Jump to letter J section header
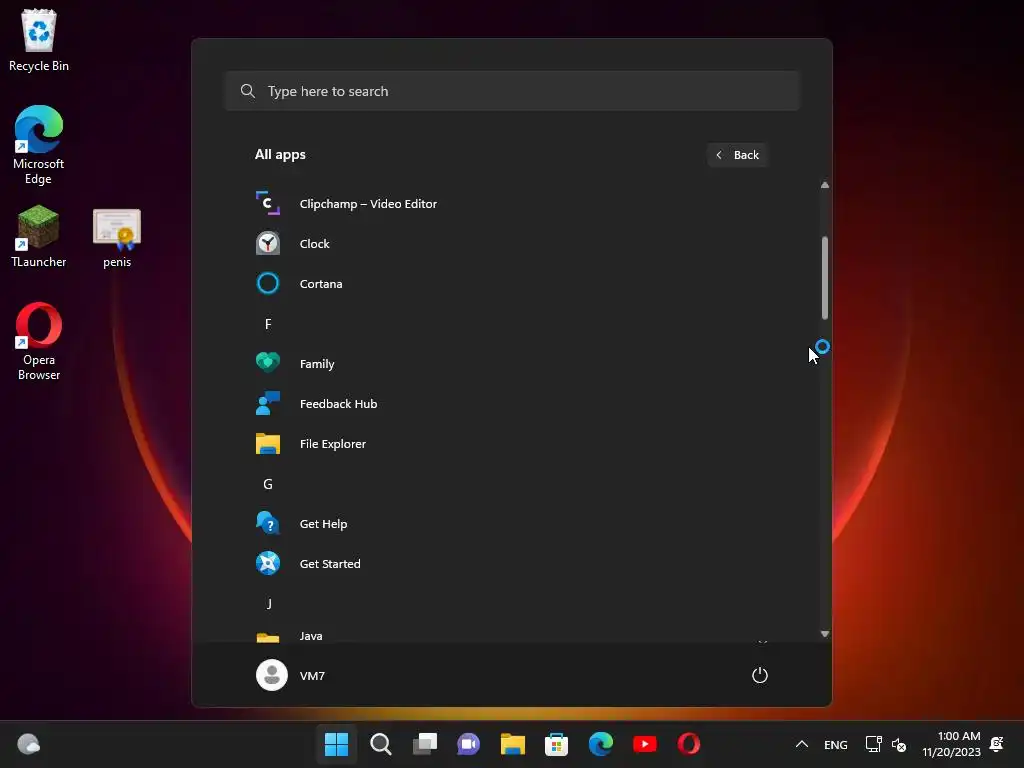The width and height of the screenshot is (1024, 768). click(268, 603)
